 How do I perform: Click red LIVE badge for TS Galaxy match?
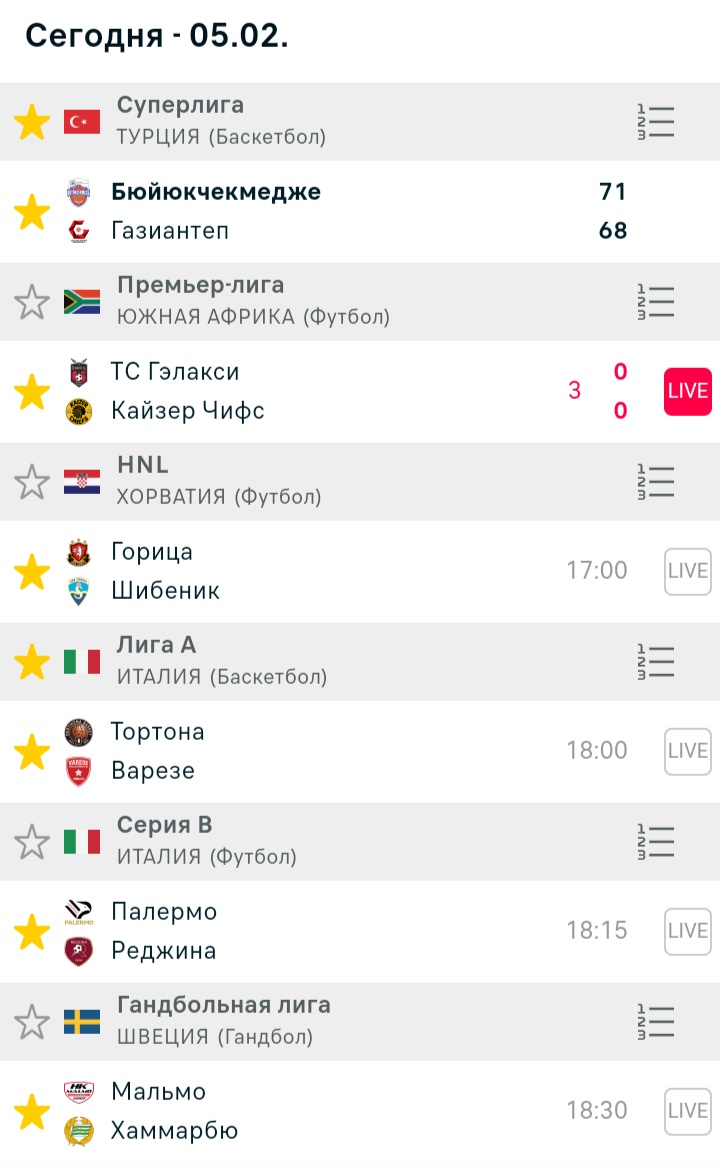(687, 391)
